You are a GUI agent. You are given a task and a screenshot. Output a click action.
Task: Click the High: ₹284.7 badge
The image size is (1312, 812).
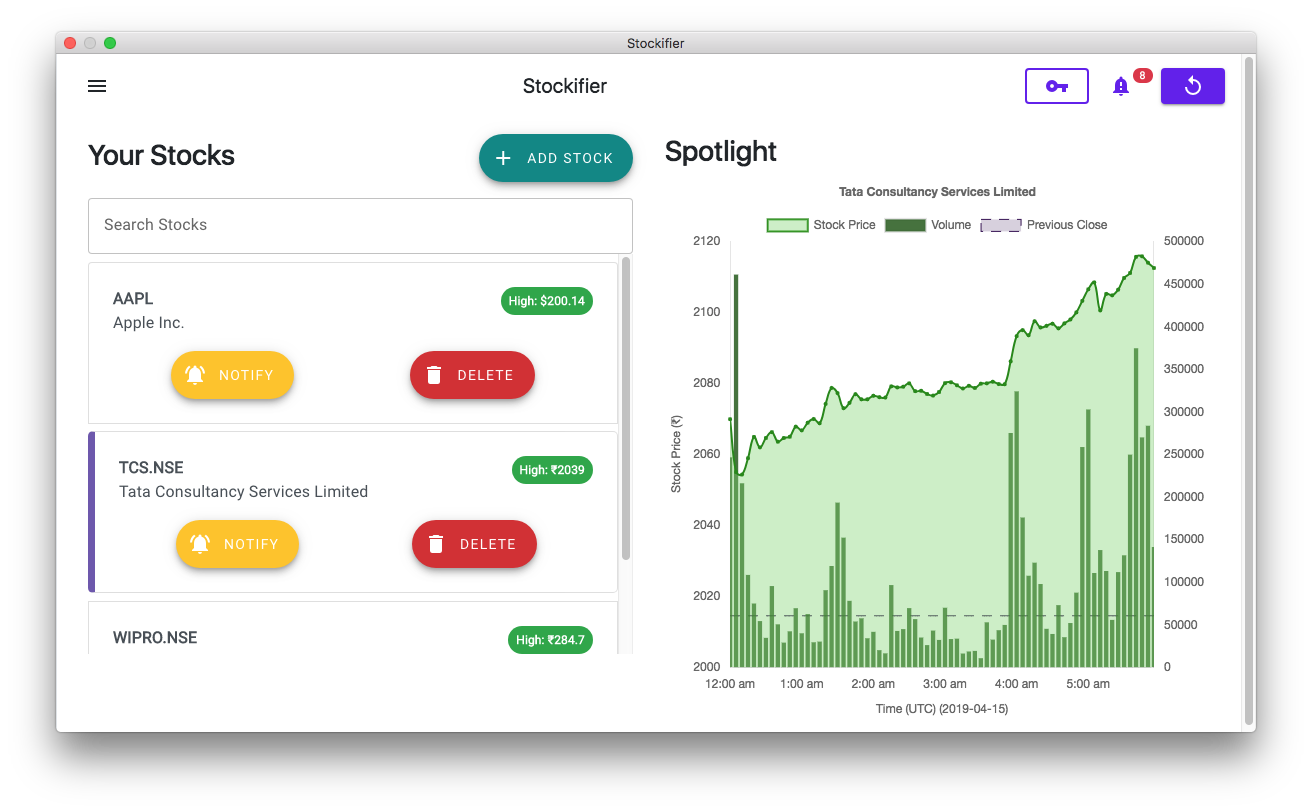(x=550, y=640)
